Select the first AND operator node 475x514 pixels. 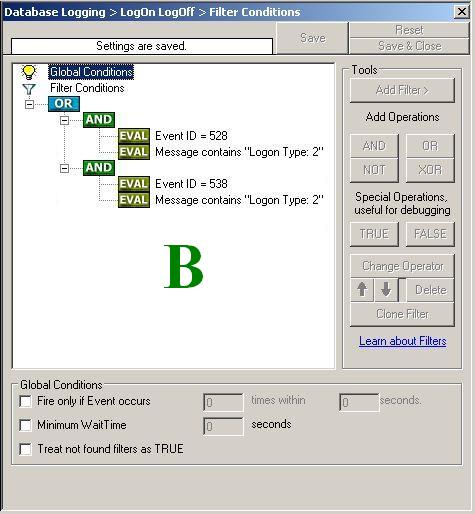(x=99, y=120)
